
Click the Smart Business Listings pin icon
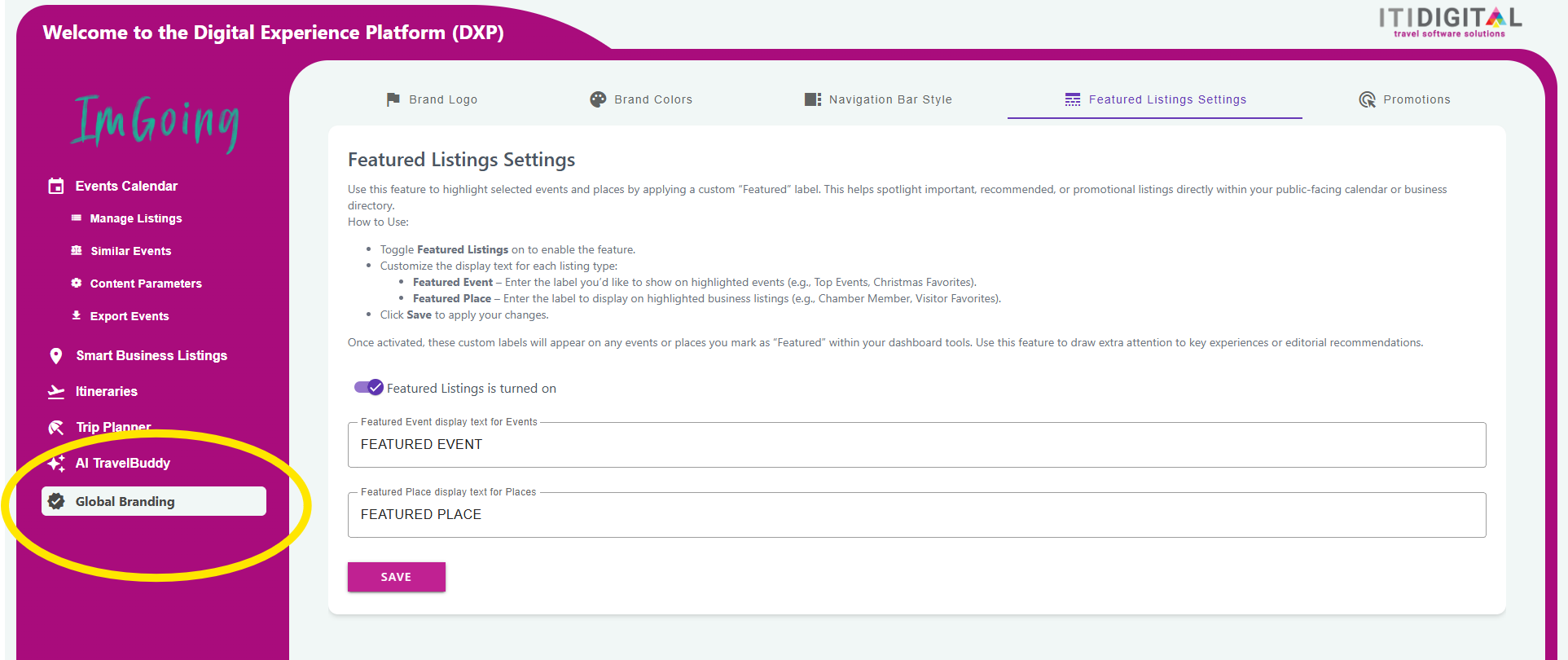point(56,356)
